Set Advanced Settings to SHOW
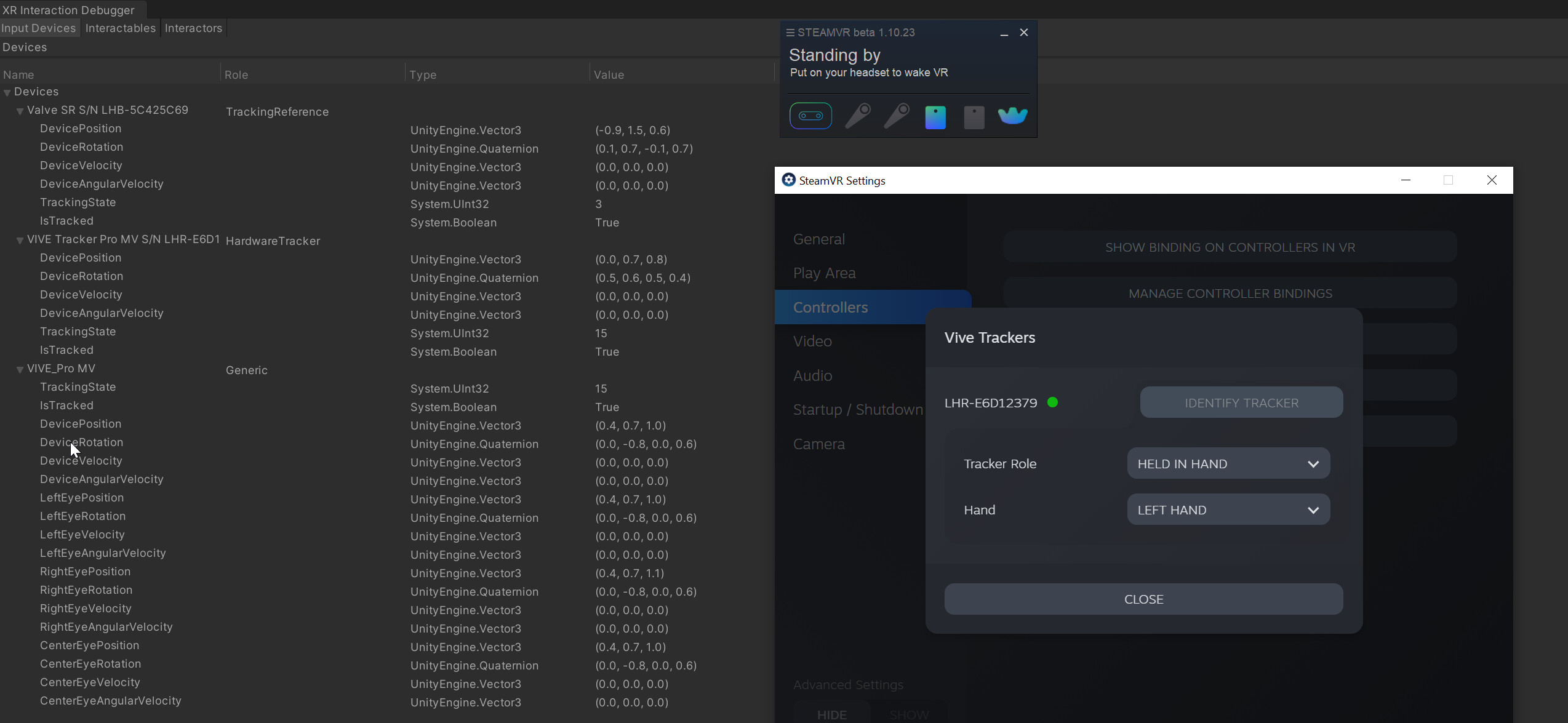This screenshot has width=1568, height=723. [x=909, y=714]
